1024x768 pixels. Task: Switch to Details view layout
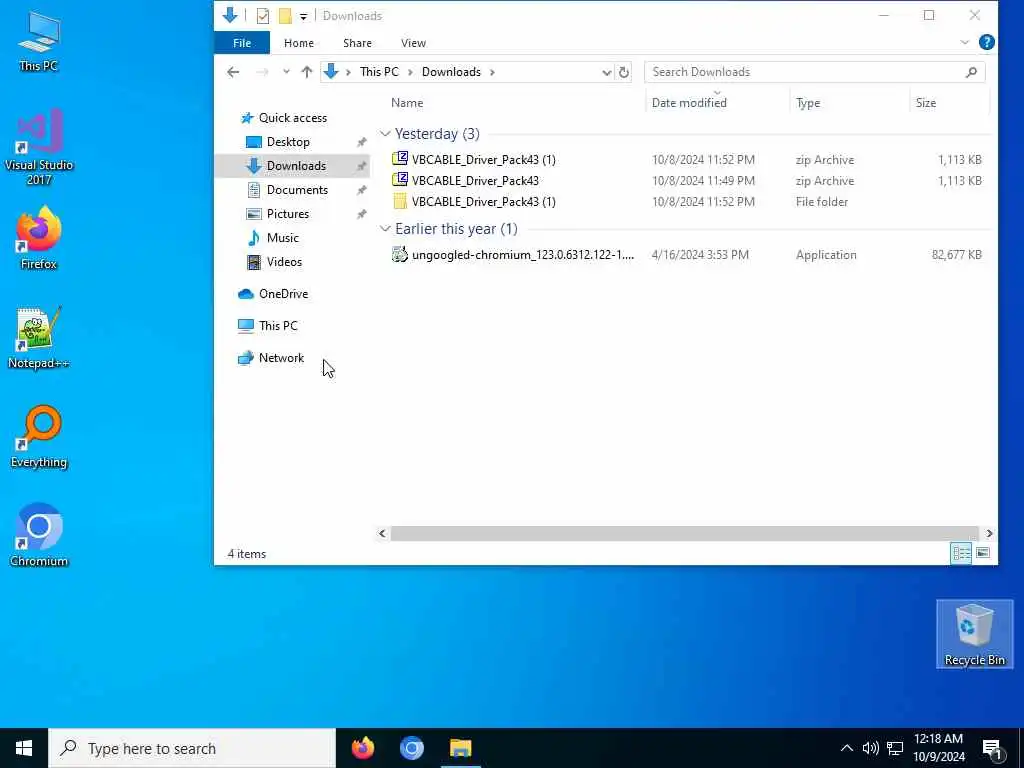coord(961,554)
